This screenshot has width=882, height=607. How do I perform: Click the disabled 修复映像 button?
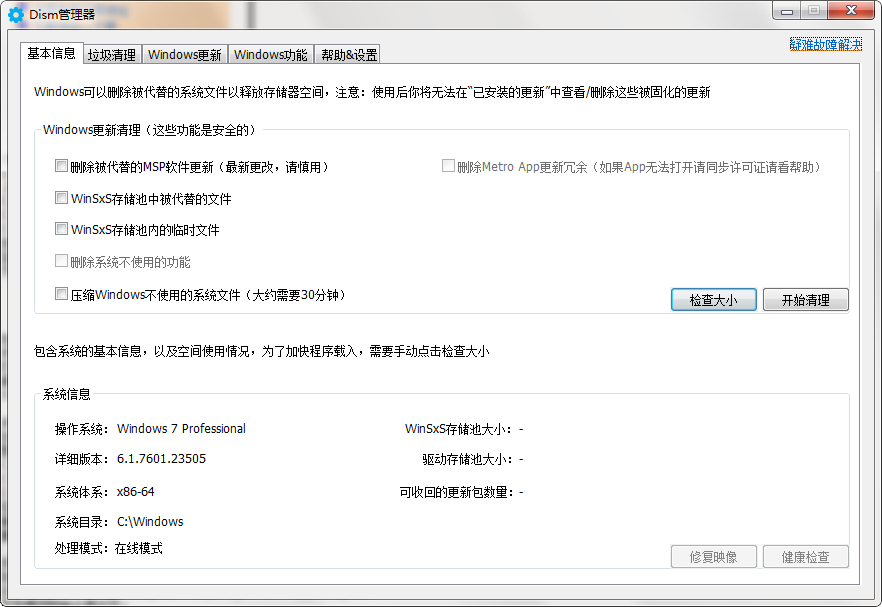coord(713,556)
